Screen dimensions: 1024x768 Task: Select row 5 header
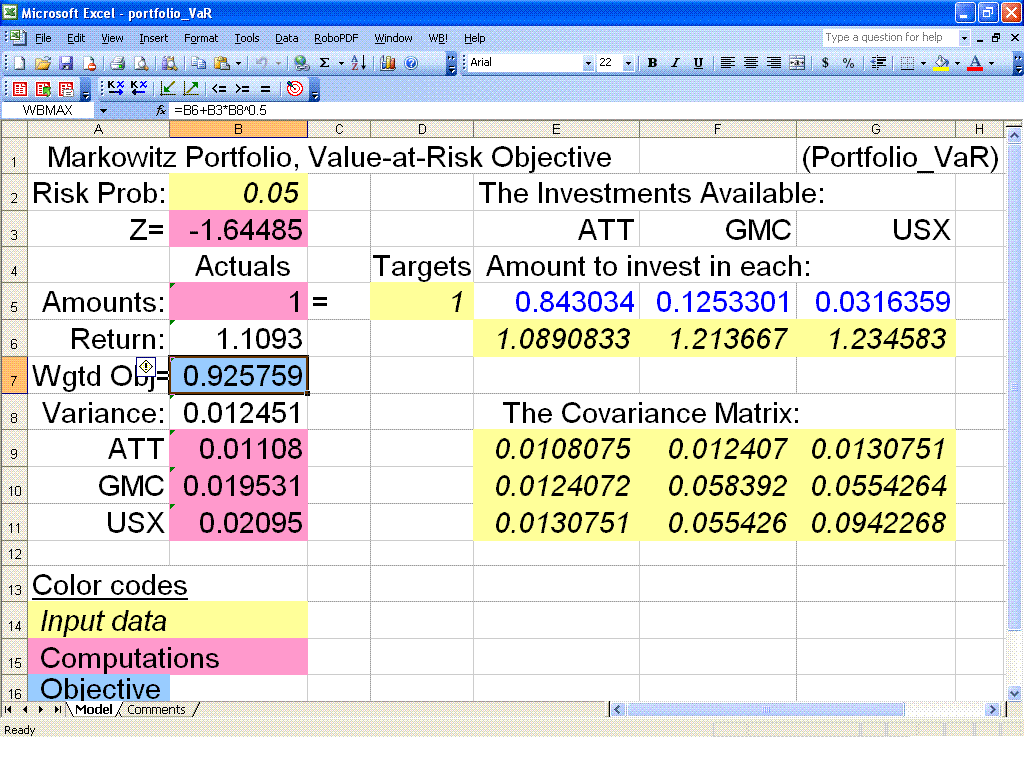(x=14, y=302)
